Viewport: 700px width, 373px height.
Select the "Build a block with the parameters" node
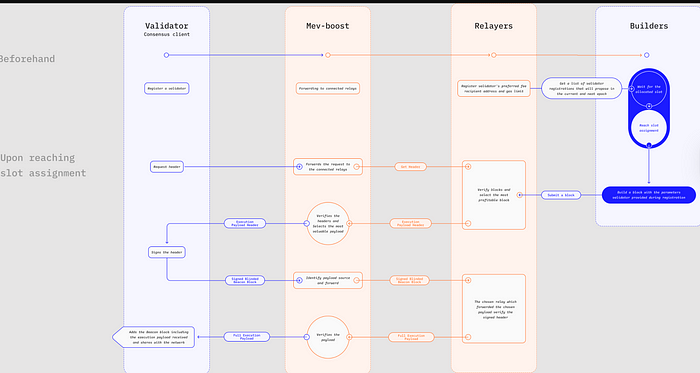tap(649, 195)
